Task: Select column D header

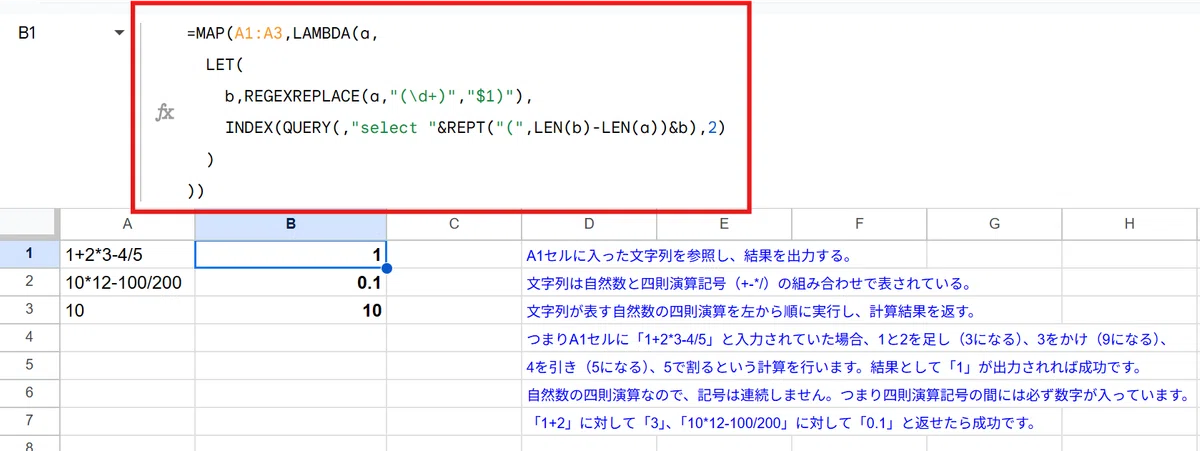Action: [589, 225]
